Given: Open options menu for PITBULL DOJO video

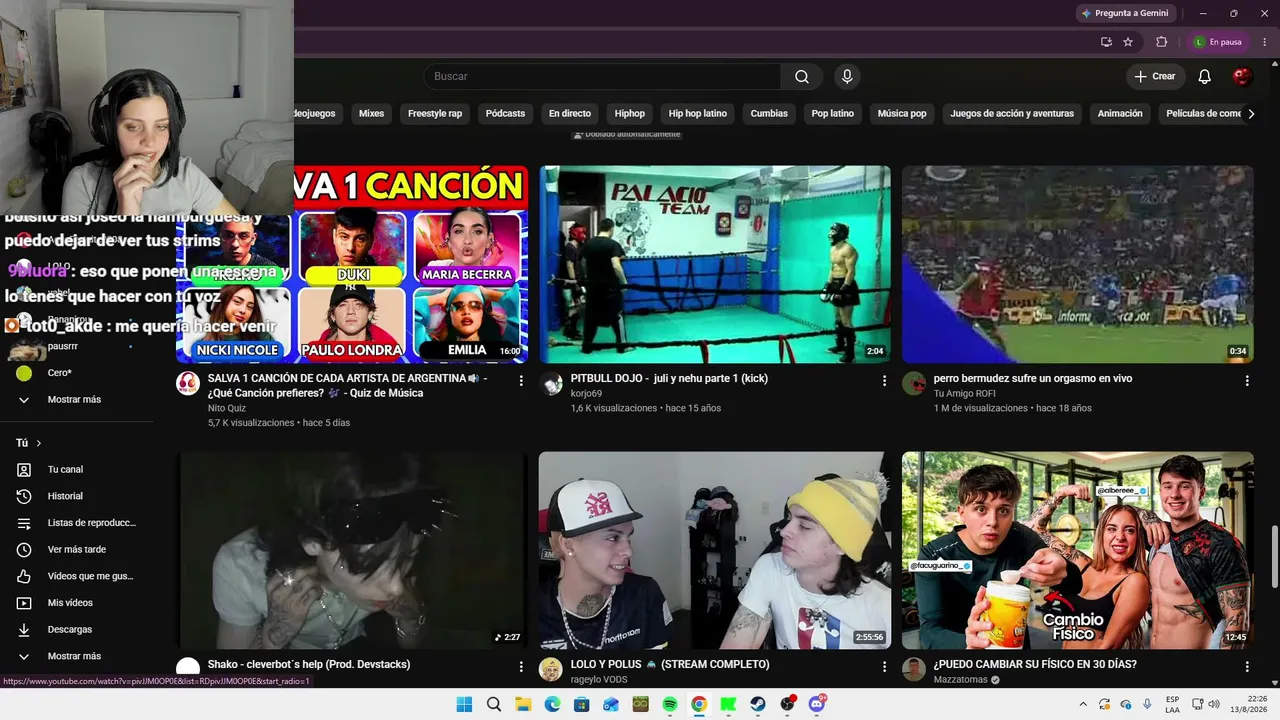Looking at the screenshot, I should click(884, 380).
